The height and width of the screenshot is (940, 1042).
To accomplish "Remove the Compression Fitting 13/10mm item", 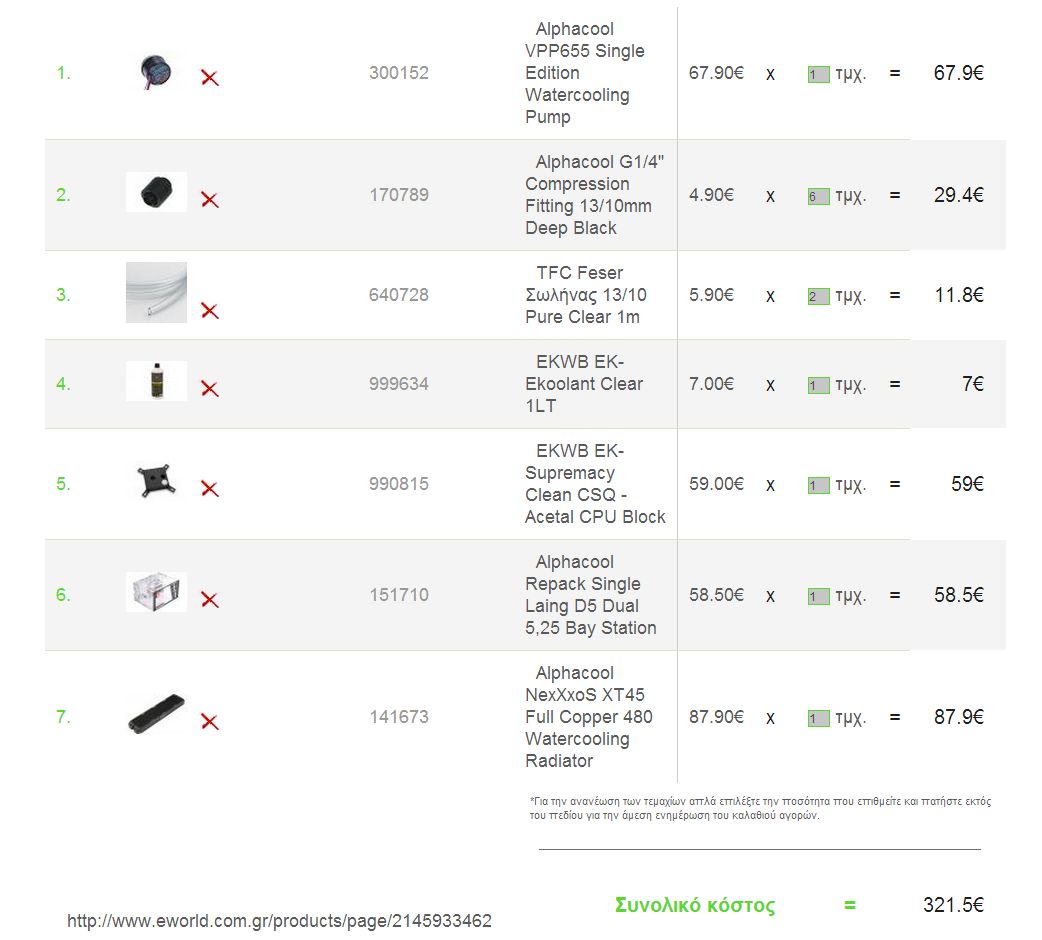I will [x=210, y=199].
